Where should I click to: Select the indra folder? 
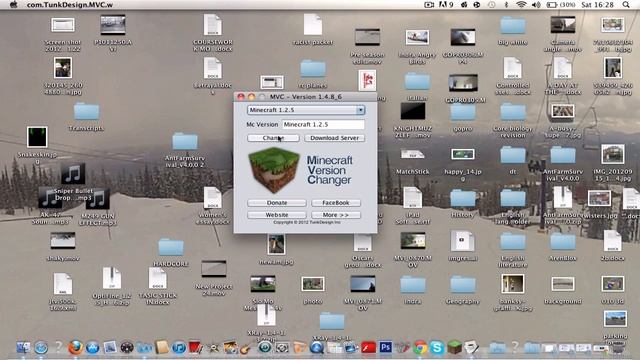[413, 290]
